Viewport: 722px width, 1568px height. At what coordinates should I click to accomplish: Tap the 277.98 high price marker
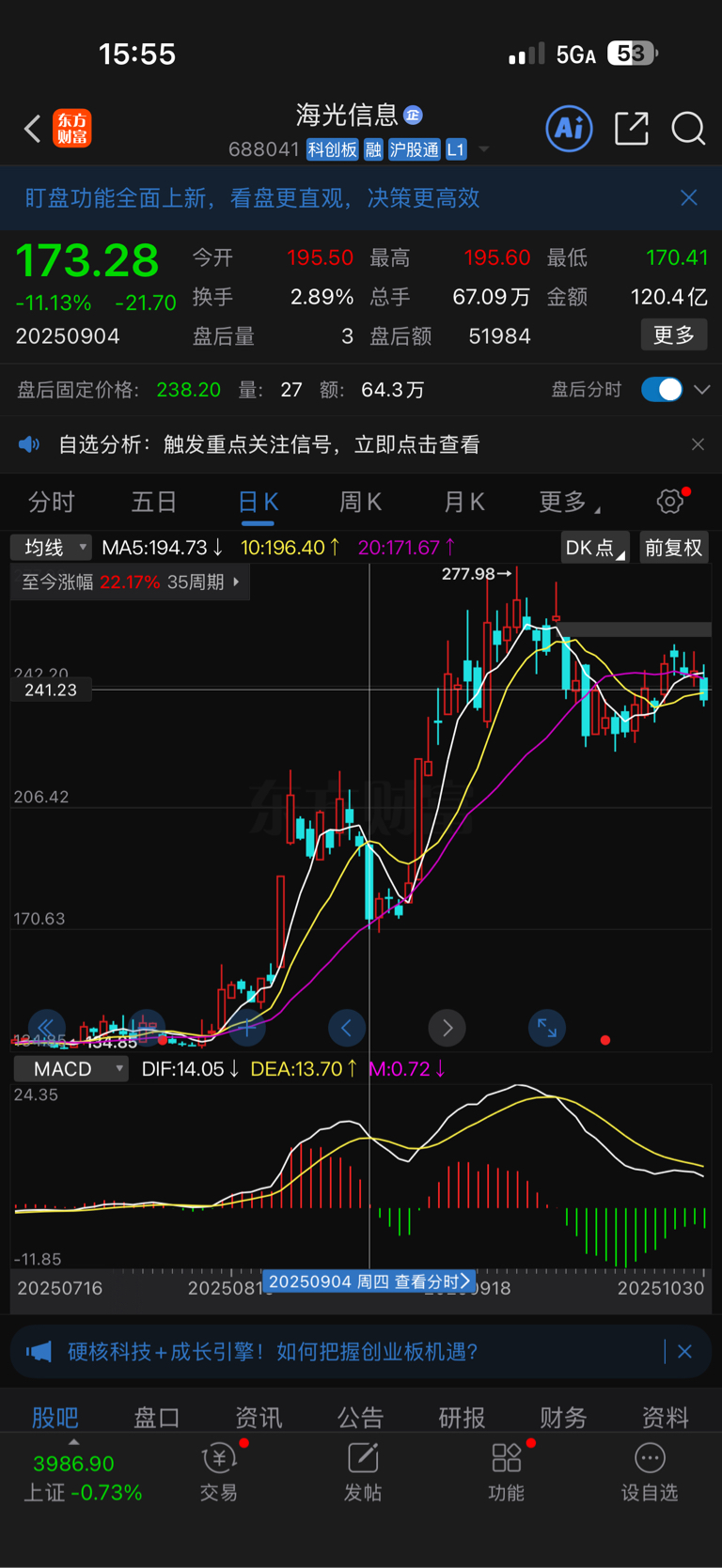click(477, 573)
